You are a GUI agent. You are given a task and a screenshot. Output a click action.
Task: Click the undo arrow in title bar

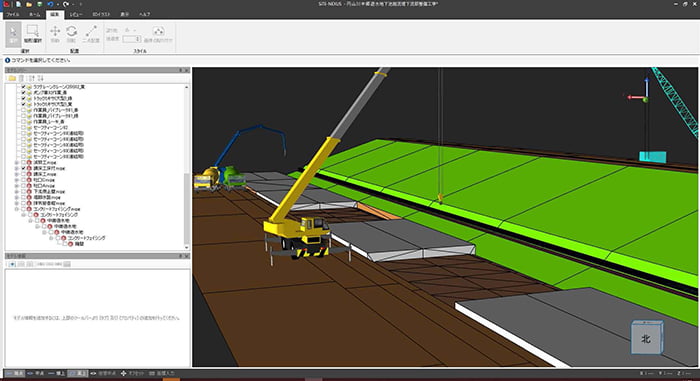(50, 4)
